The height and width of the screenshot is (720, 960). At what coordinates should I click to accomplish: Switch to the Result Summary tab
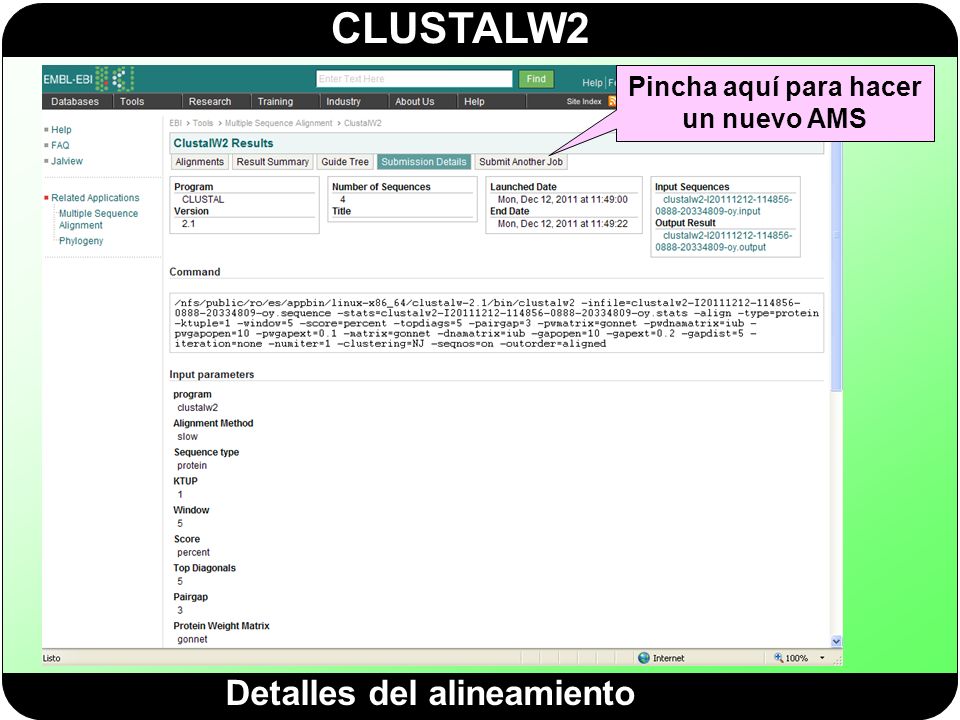[x=272, y=162]
